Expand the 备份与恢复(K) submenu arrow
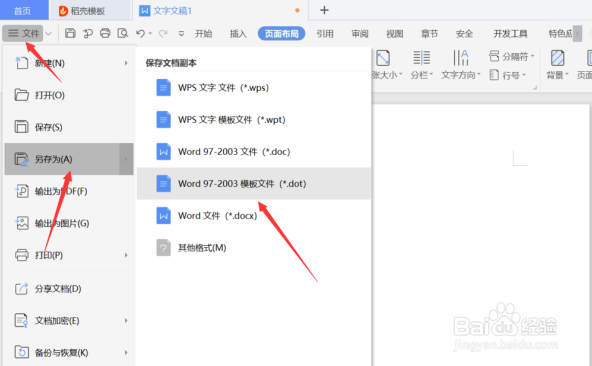This screenshot has height=366, width=592. coord(126,352)
